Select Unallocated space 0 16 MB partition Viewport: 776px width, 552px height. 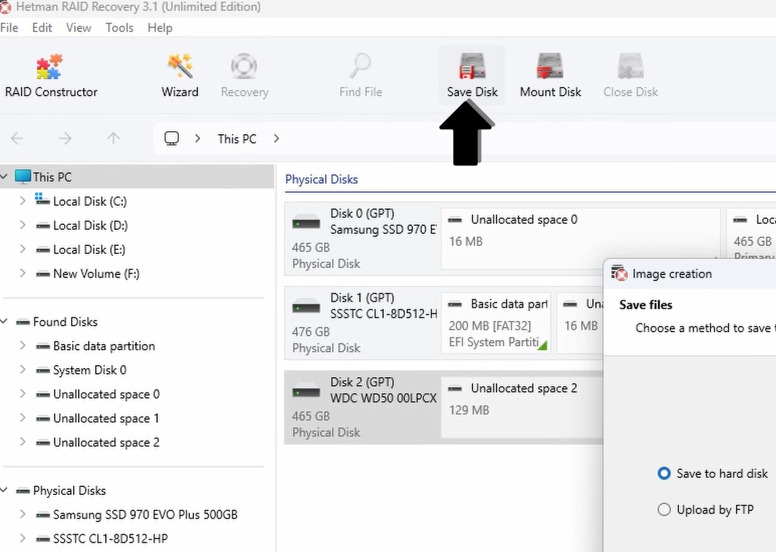(580, 239)
